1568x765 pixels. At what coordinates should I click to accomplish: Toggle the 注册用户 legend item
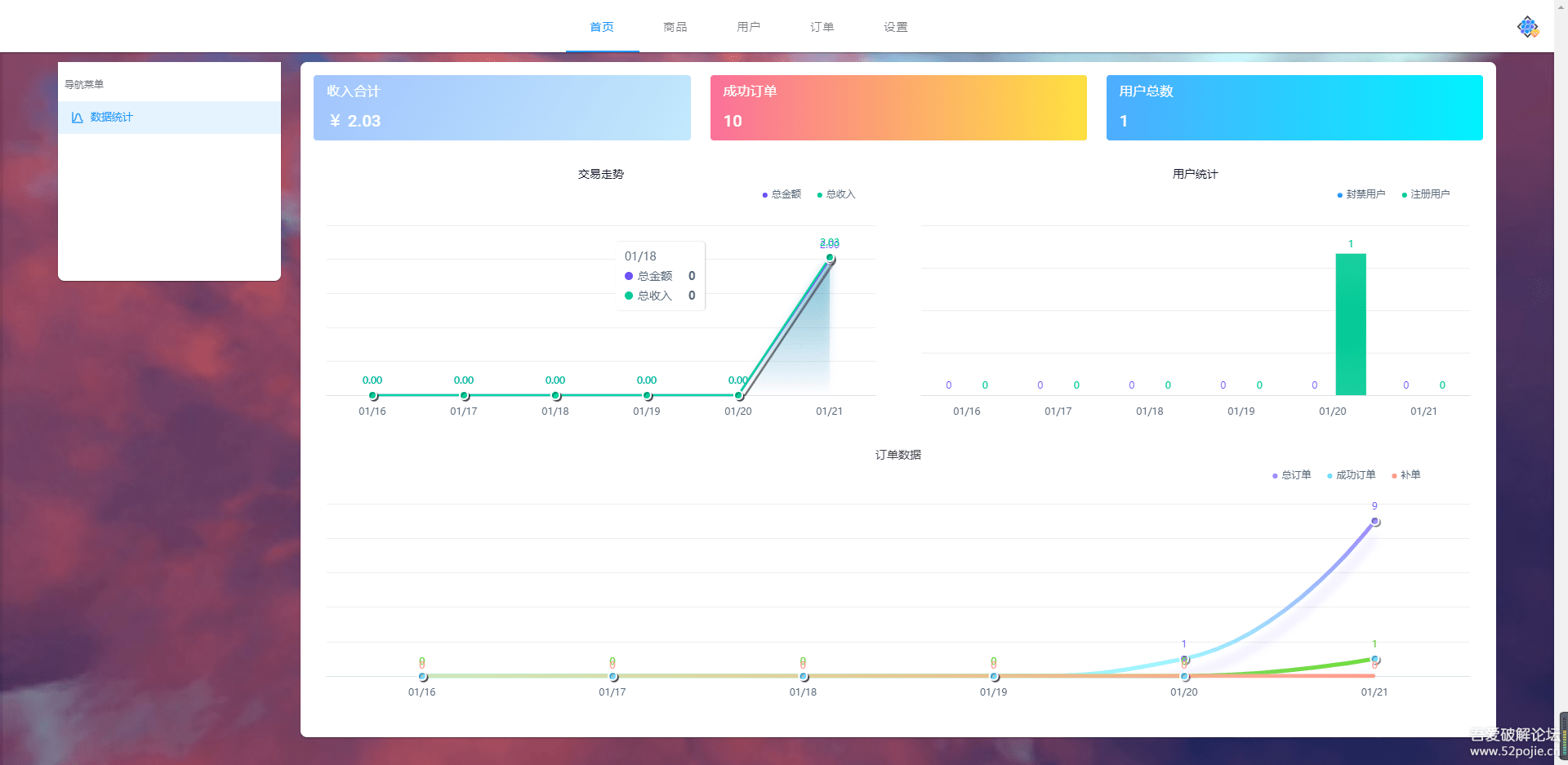click(1425, 194)
